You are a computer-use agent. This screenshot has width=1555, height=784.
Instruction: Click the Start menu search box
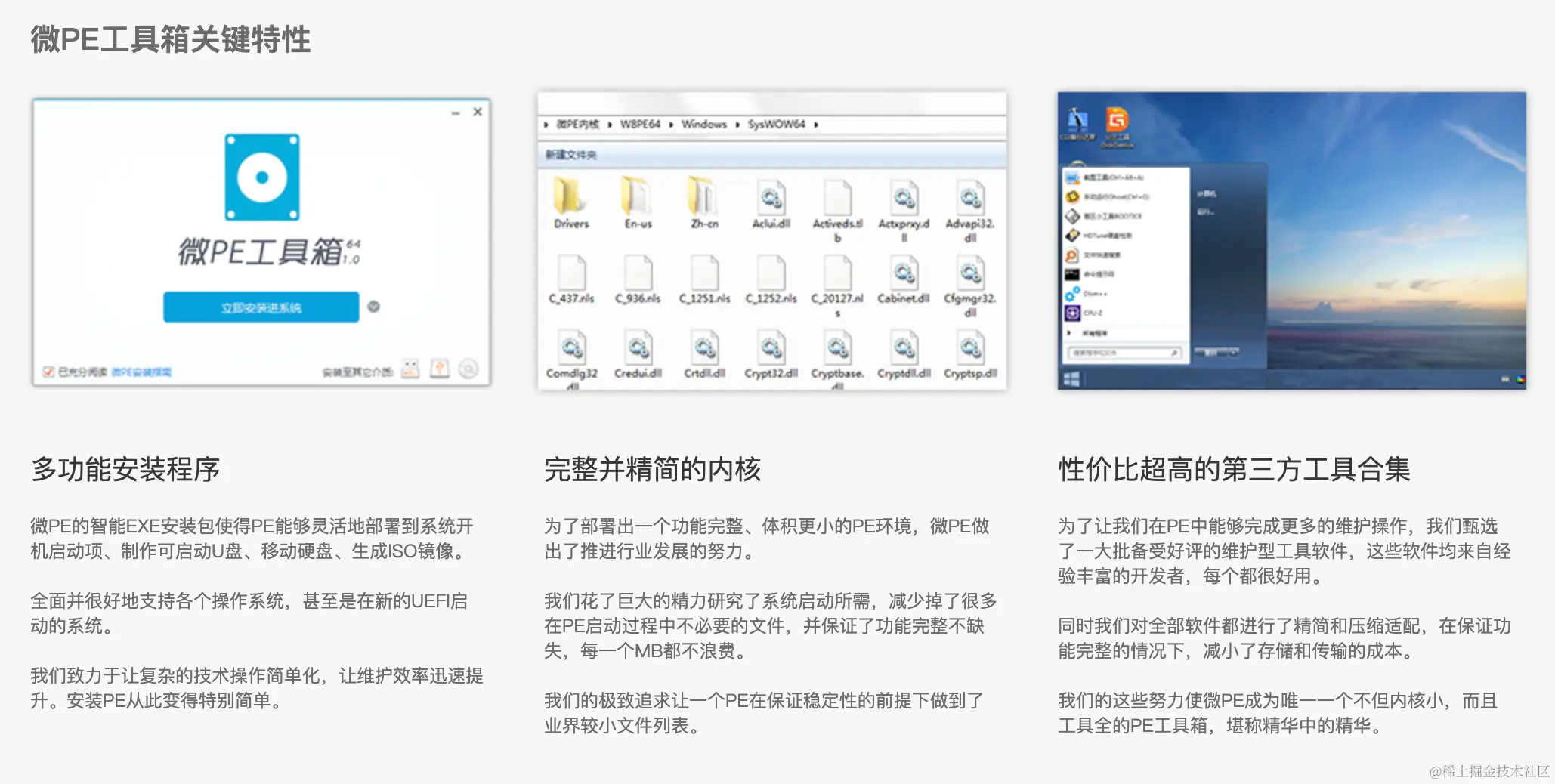point(1124,353)
